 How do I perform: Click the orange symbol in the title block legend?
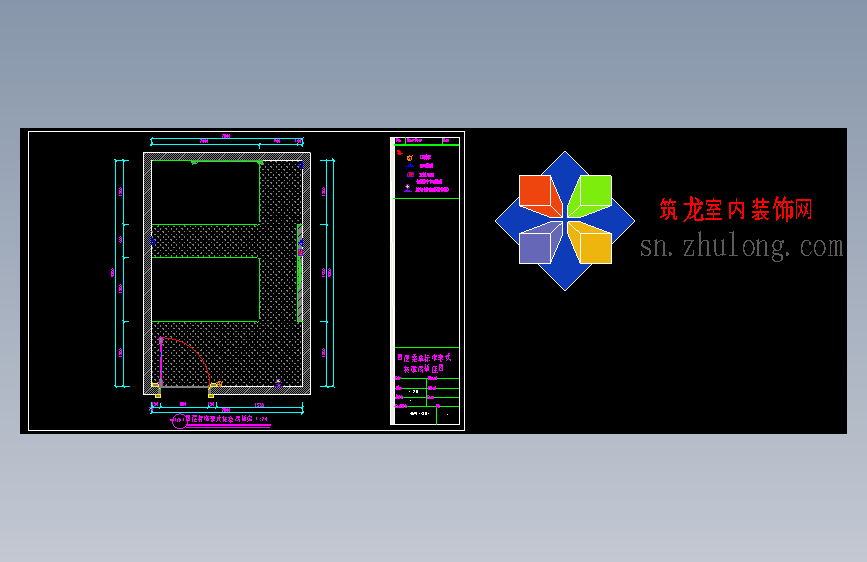click(410, 158)
